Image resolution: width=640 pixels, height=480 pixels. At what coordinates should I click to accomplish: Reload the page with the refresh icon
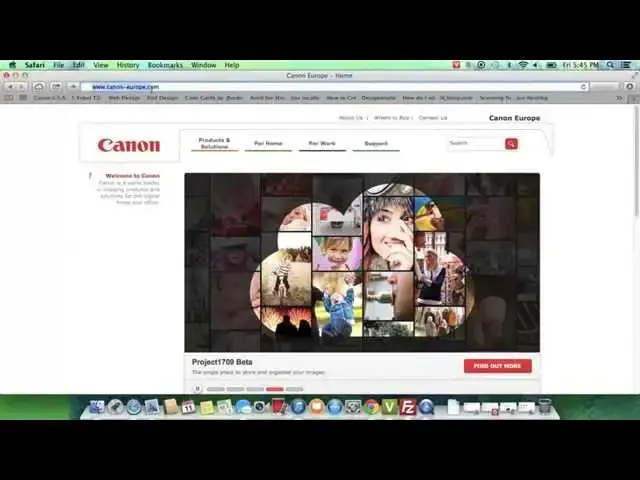(x=583, y=87)
